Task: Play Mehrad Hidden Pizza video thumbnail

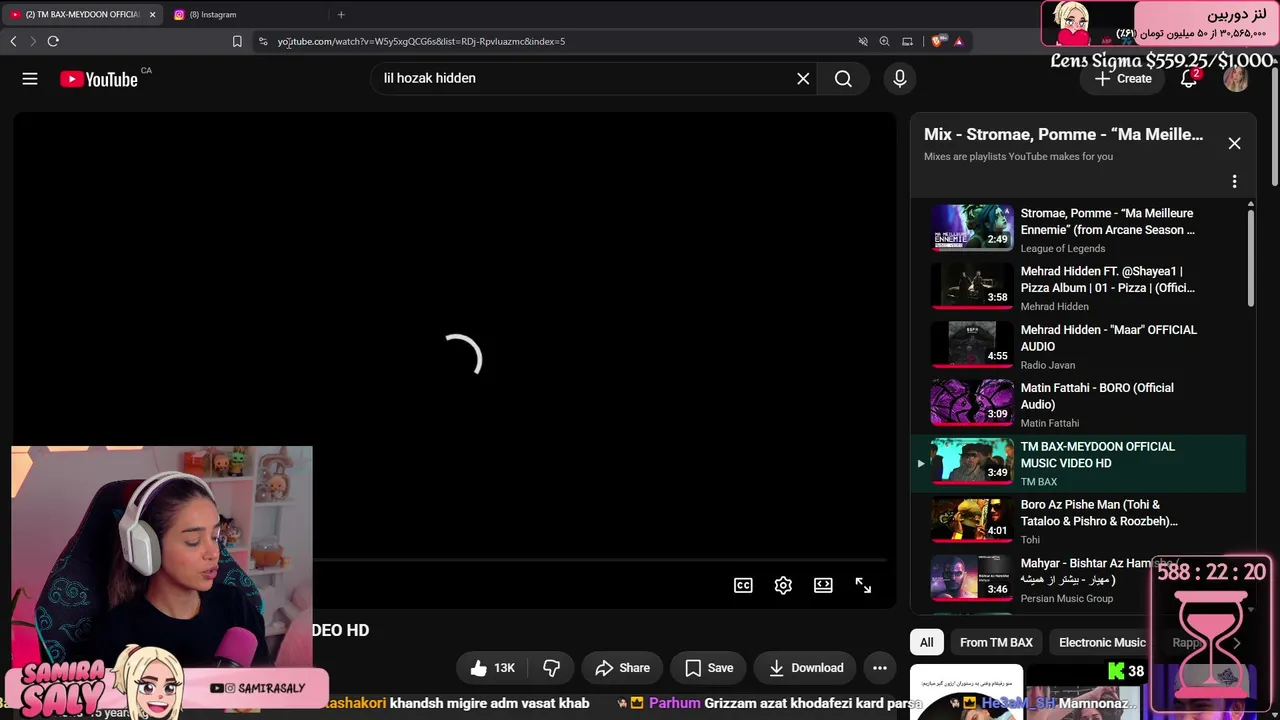Action: [x=972, y=286]
